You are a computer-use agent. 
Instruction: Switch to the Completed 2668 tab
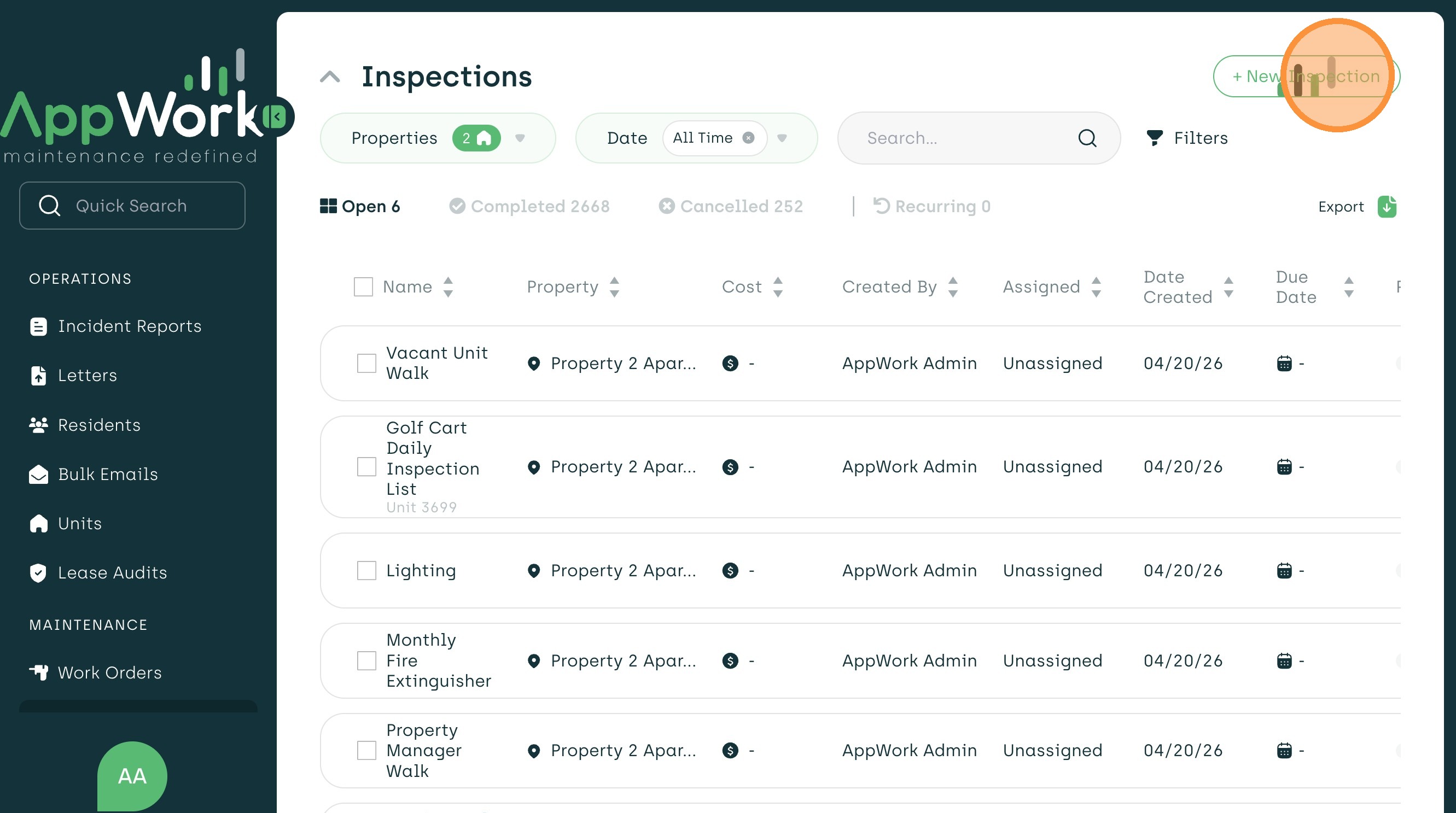[x=529, y=206]
